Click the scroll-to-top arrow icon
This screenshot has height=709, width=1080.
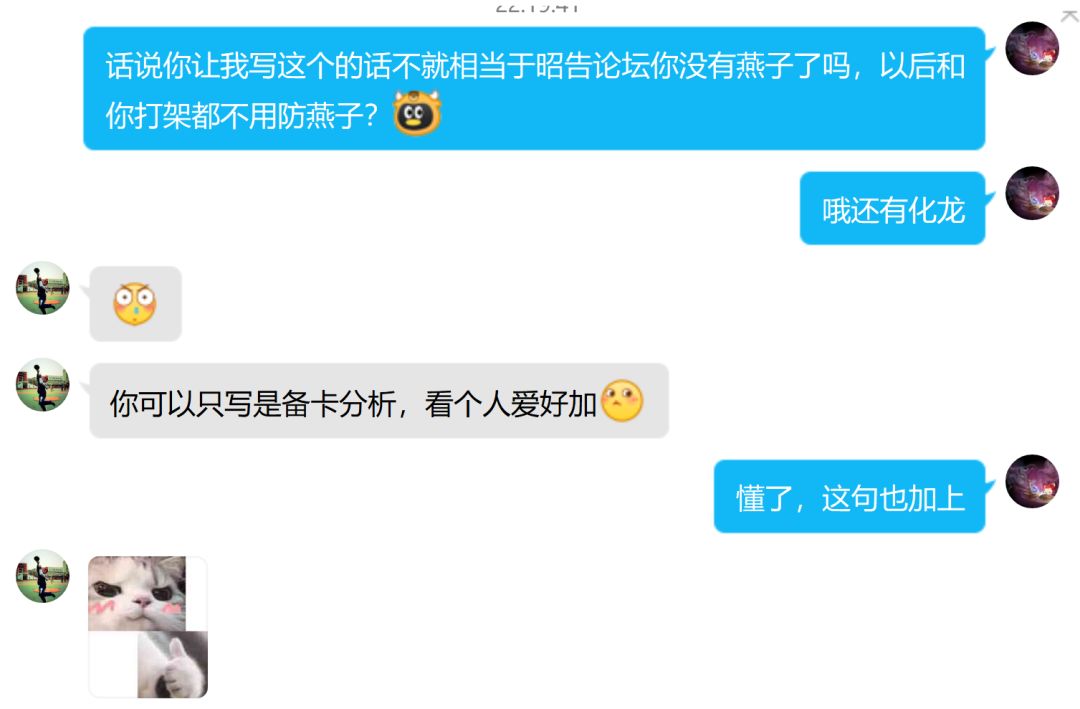click(x=1070, y=15)
